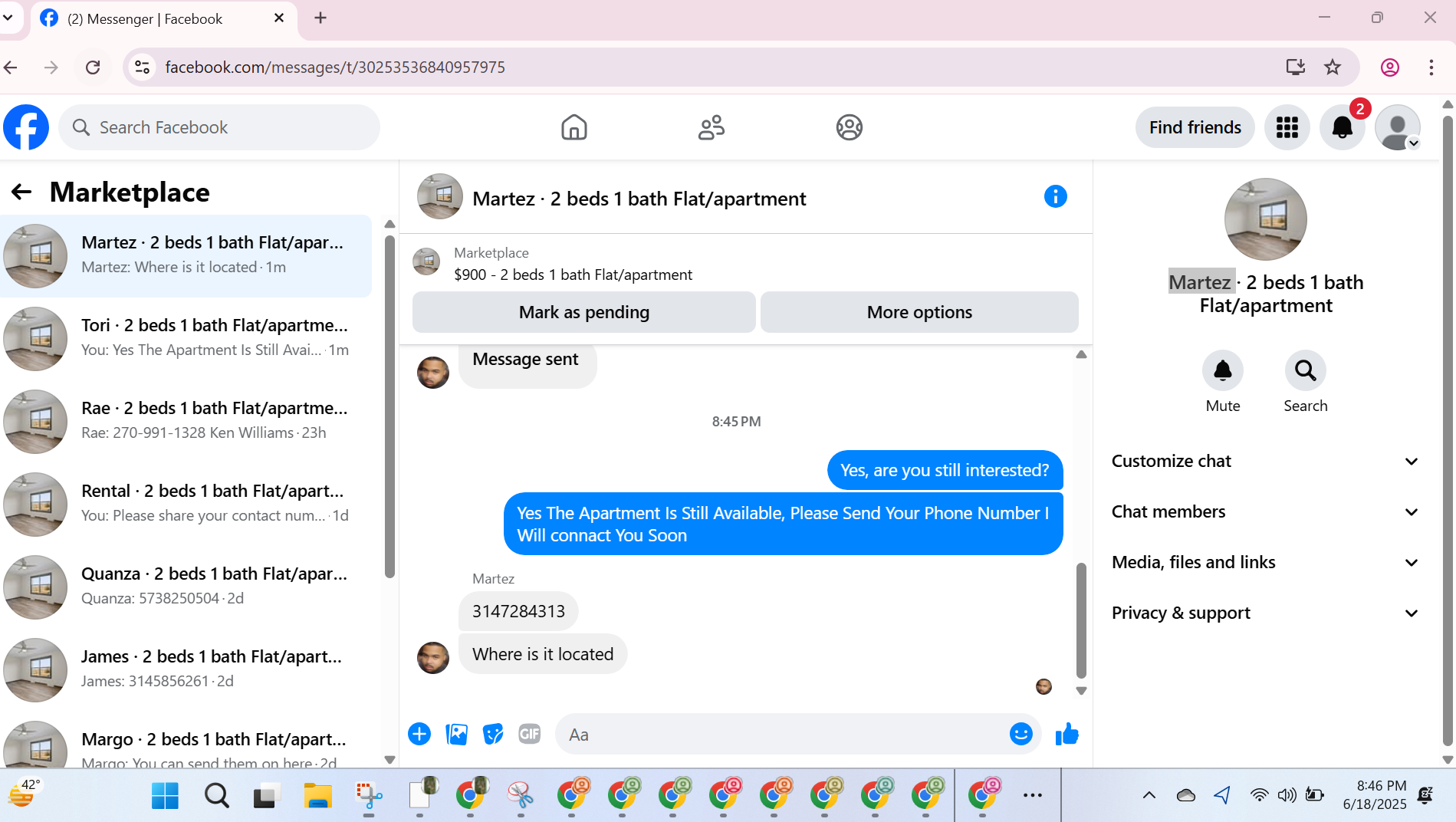The width and height of the screenshot is (1456, 822).
Task: Open Windows Start menu
Action: (165, 796)
